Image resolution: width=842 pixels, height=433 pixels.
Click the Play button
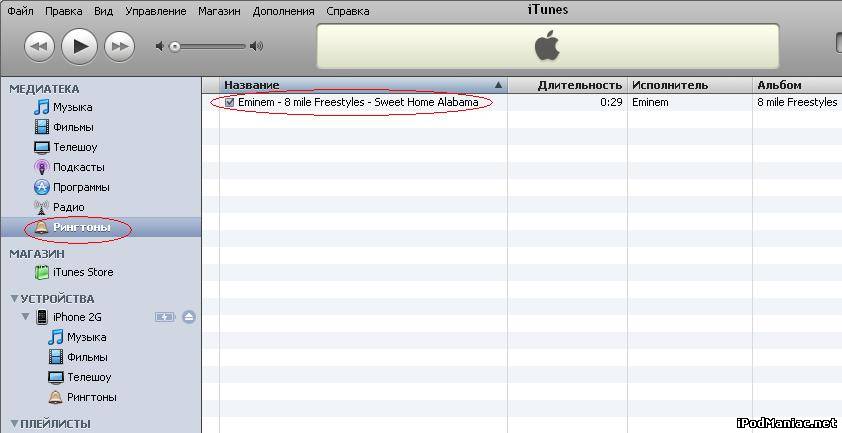tap(79, 47)
